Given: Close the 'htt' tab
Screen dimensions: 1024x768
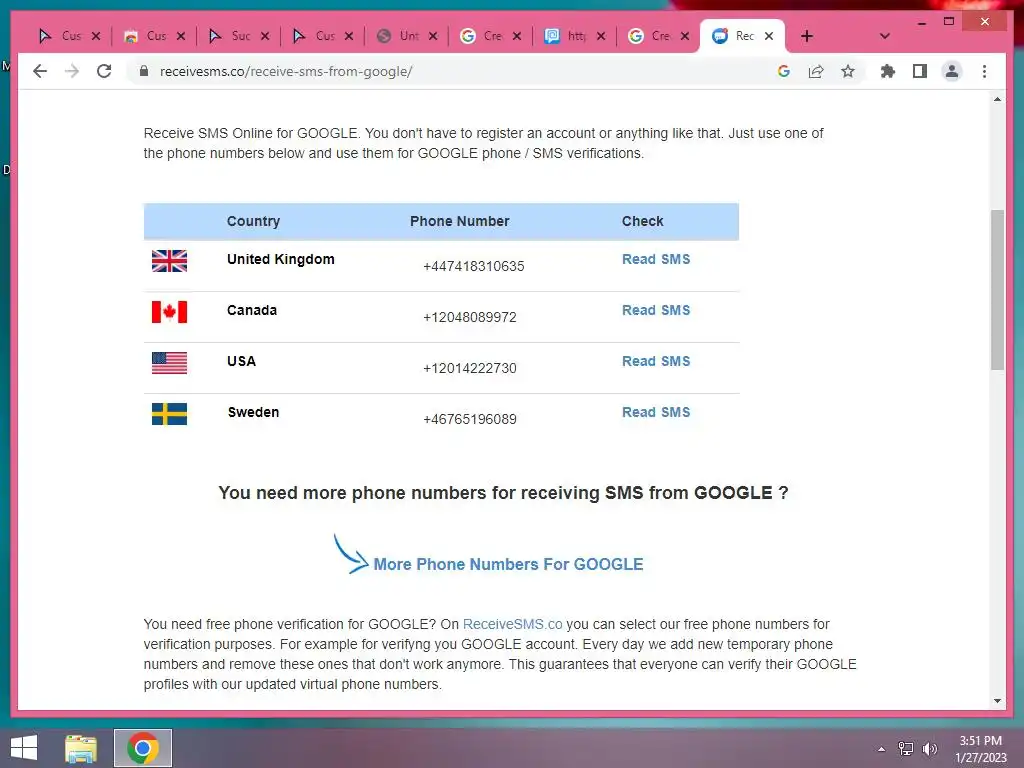Looking at the screenshot, I should [x=601, y=36].
